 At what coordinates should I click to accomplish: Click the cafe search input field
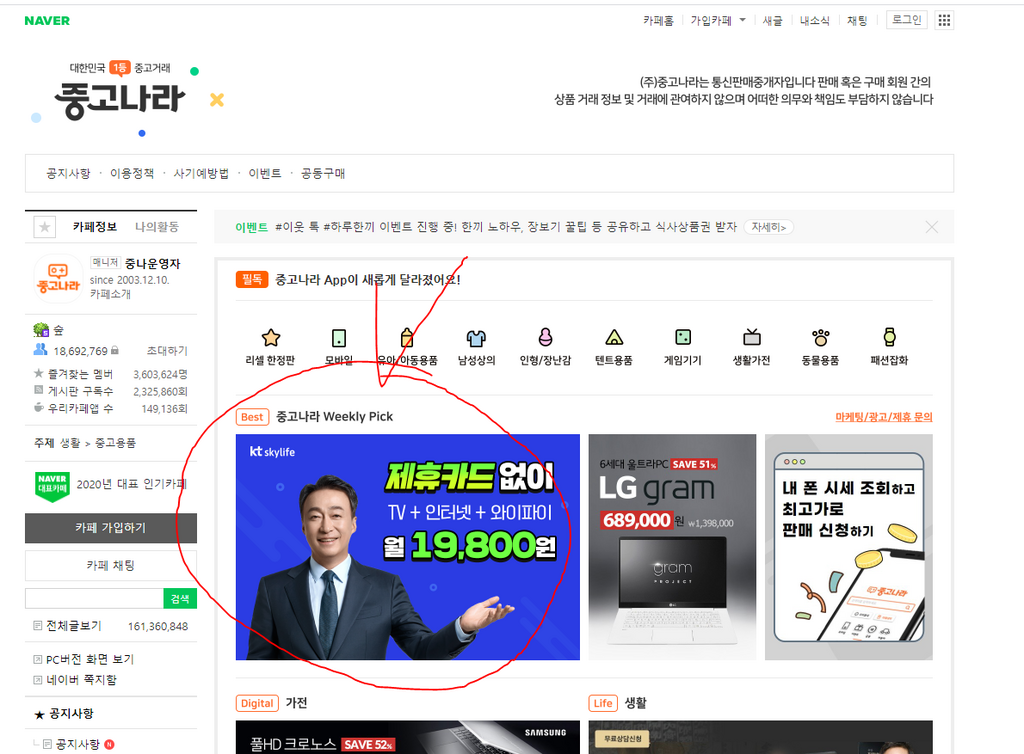coord(94,599)
